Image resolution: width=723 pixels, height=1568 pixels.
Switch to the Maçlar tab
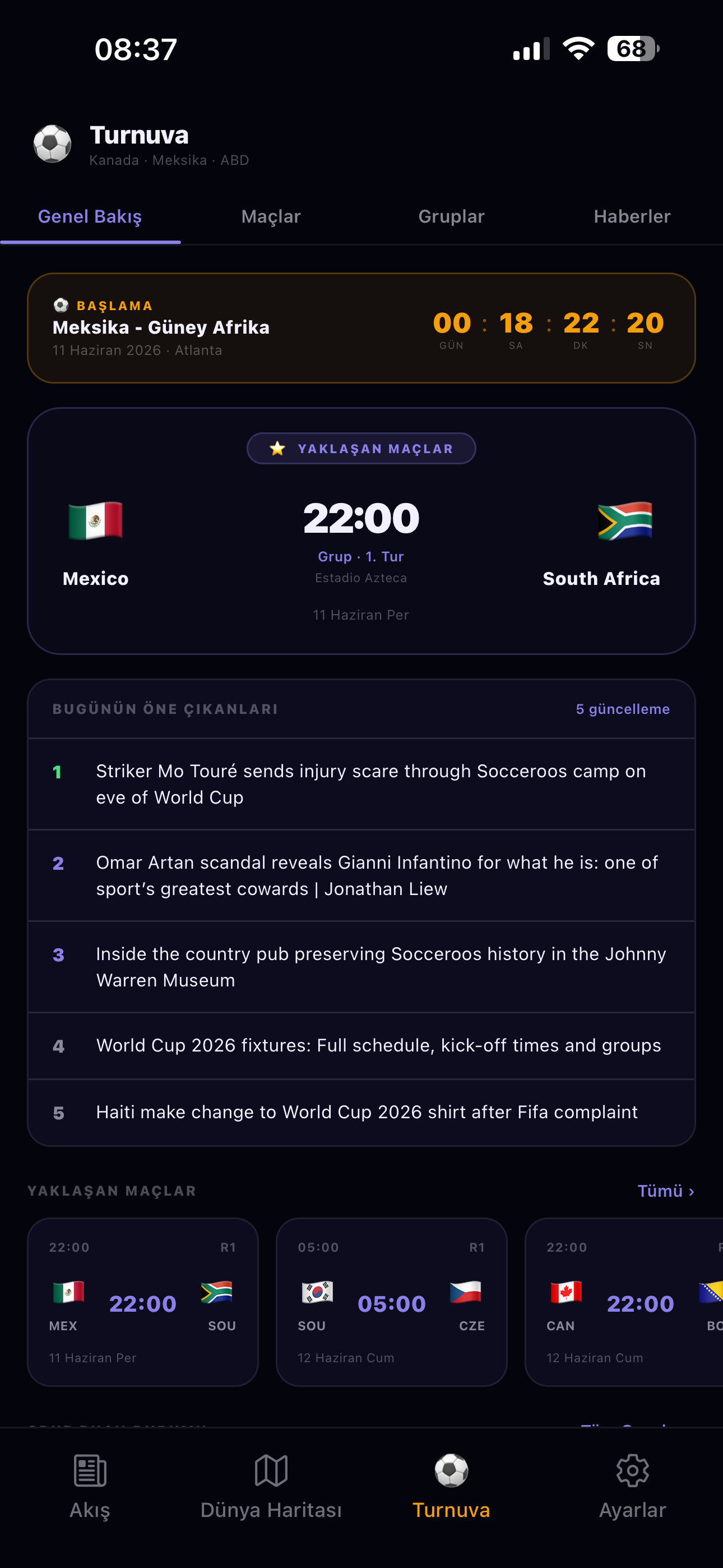pos(271,216)
